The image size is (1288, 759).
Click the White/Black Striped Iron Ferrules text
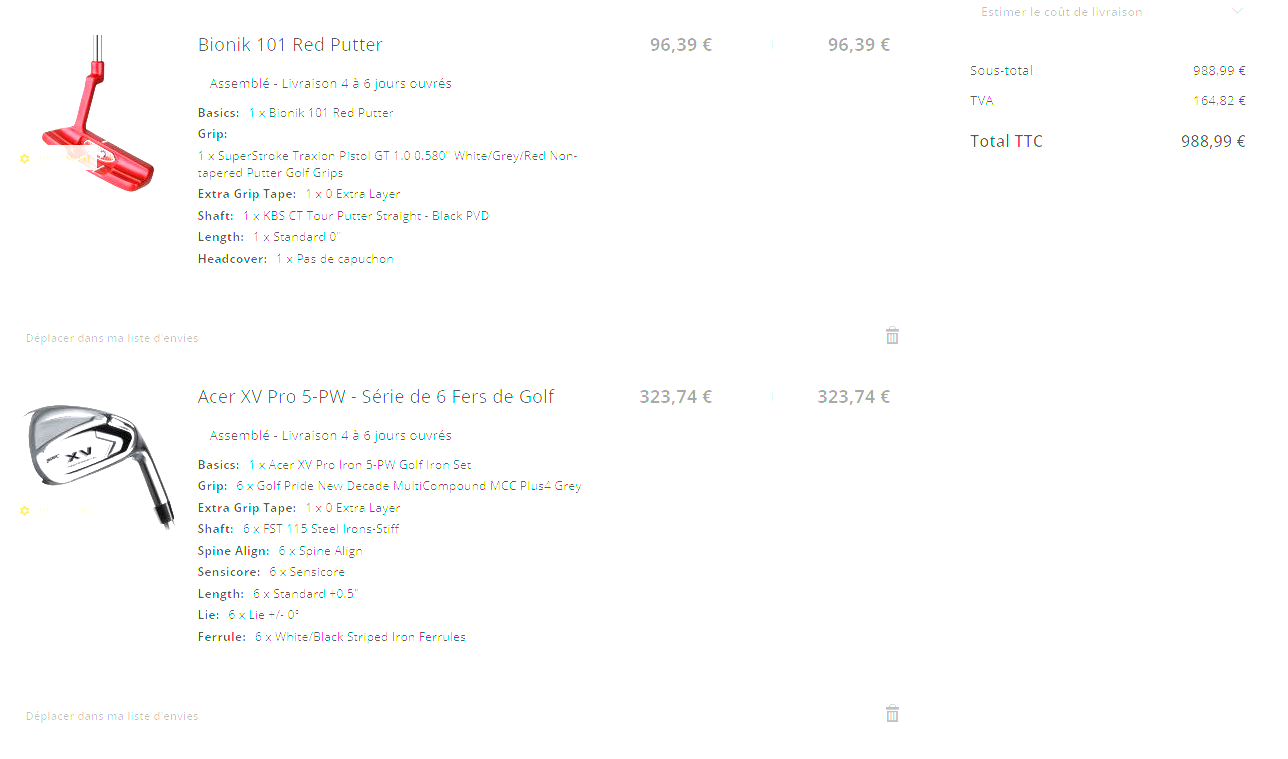360,637
